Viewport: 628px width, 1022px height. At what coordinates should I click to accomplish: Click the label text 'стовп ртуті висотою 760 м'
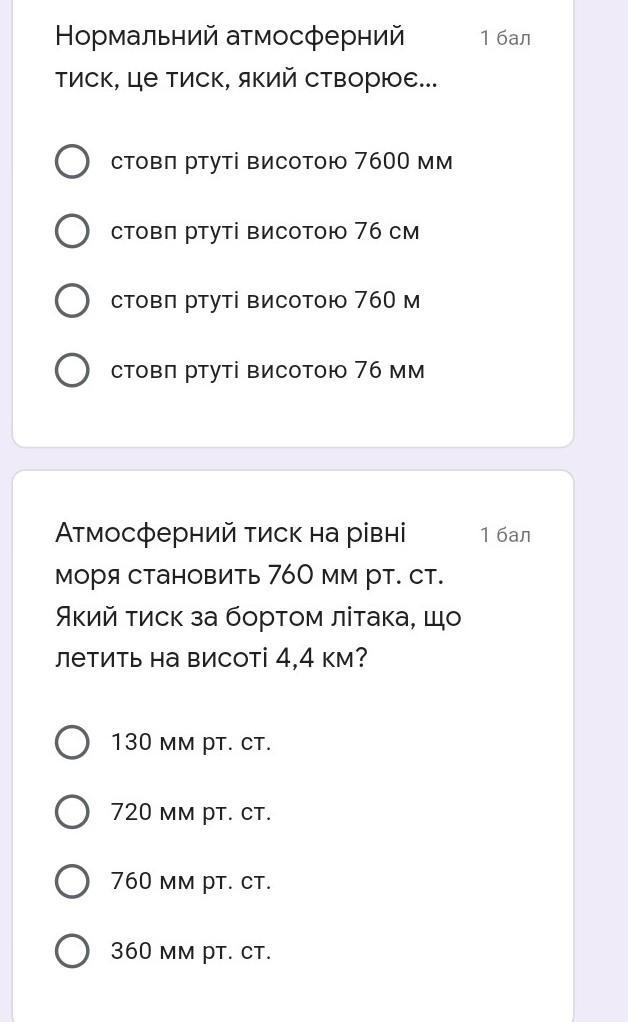[x=265, y=300]
